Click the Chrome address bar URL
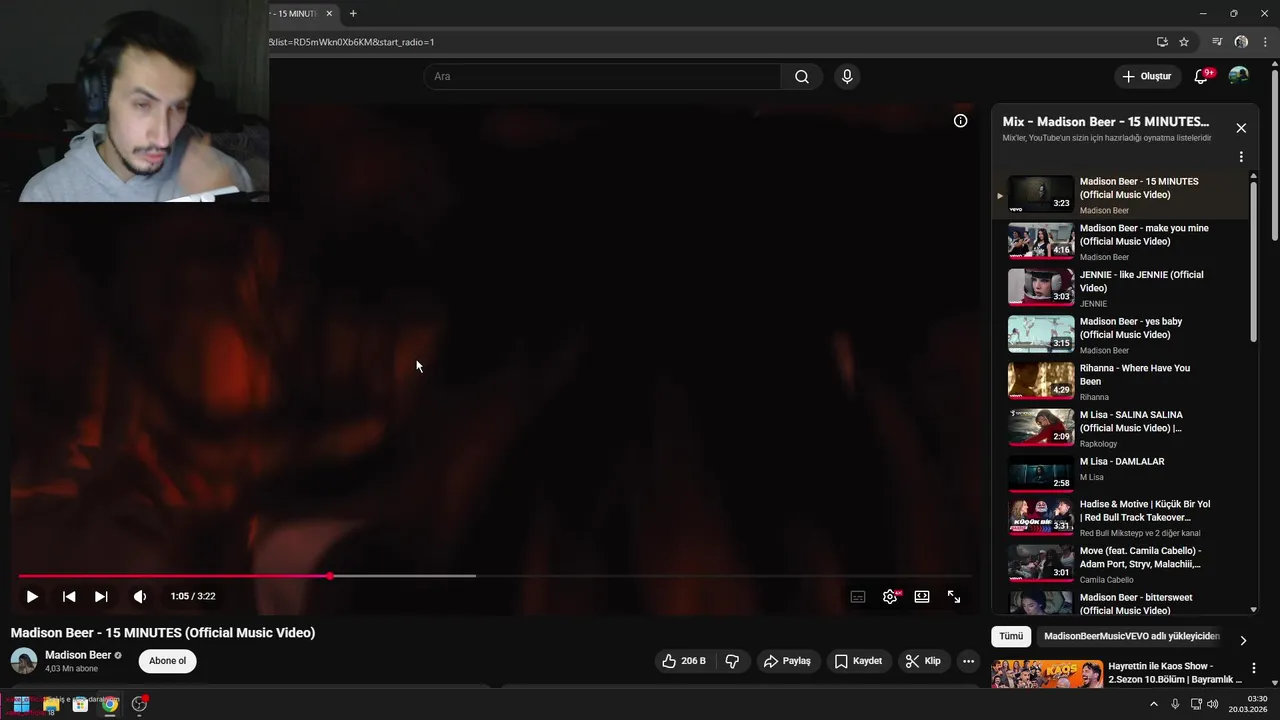The width and height of the screenshot is (1280, 720). click(352, 42)
